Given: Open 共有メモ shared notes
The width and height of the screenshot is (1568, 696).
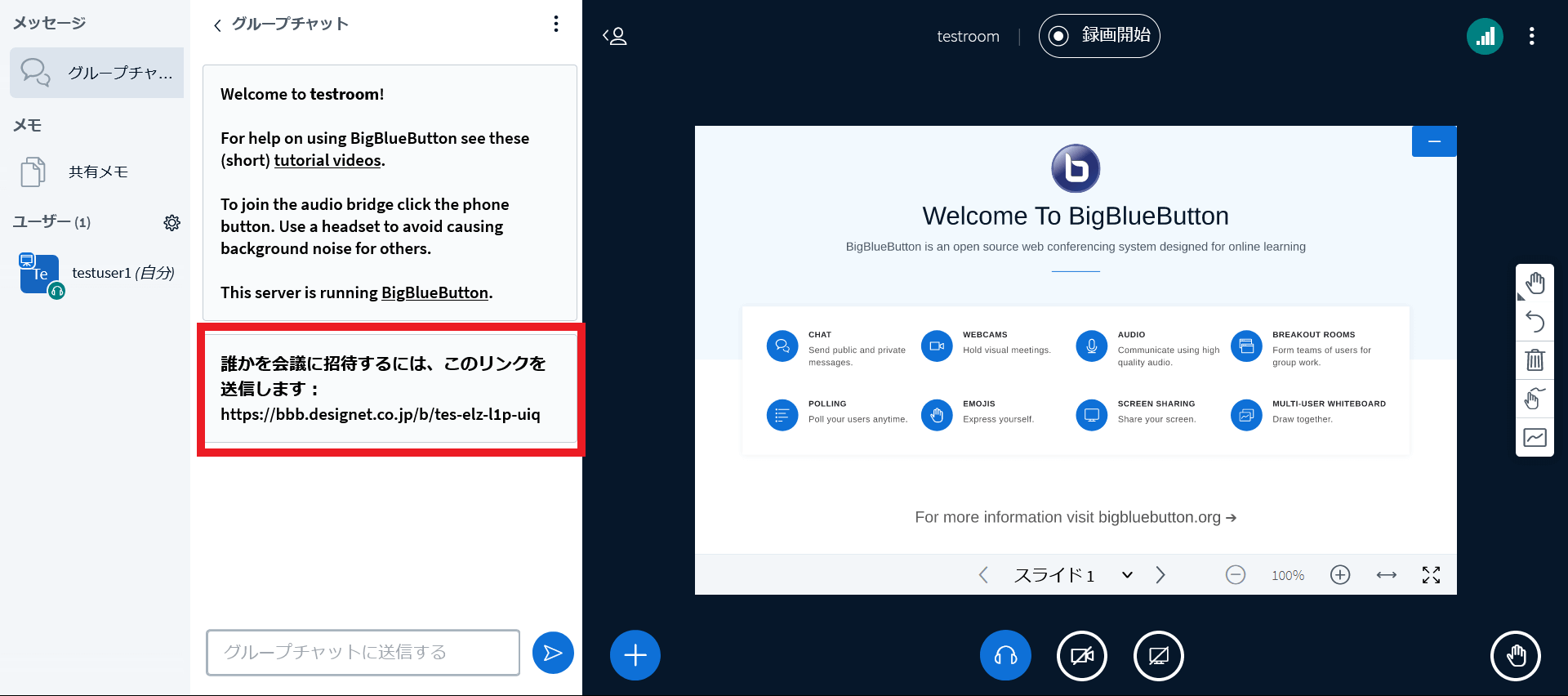Looking at the screenshot, I should (x=96, y=172).
